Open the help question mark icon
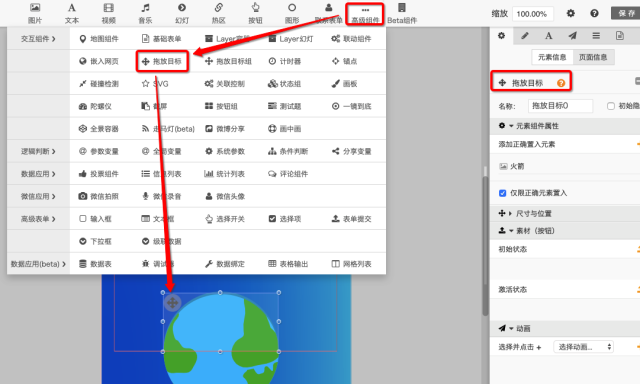The height and width of the screenshot is (384, 640). pyautogui.click(x=594, y=13)
